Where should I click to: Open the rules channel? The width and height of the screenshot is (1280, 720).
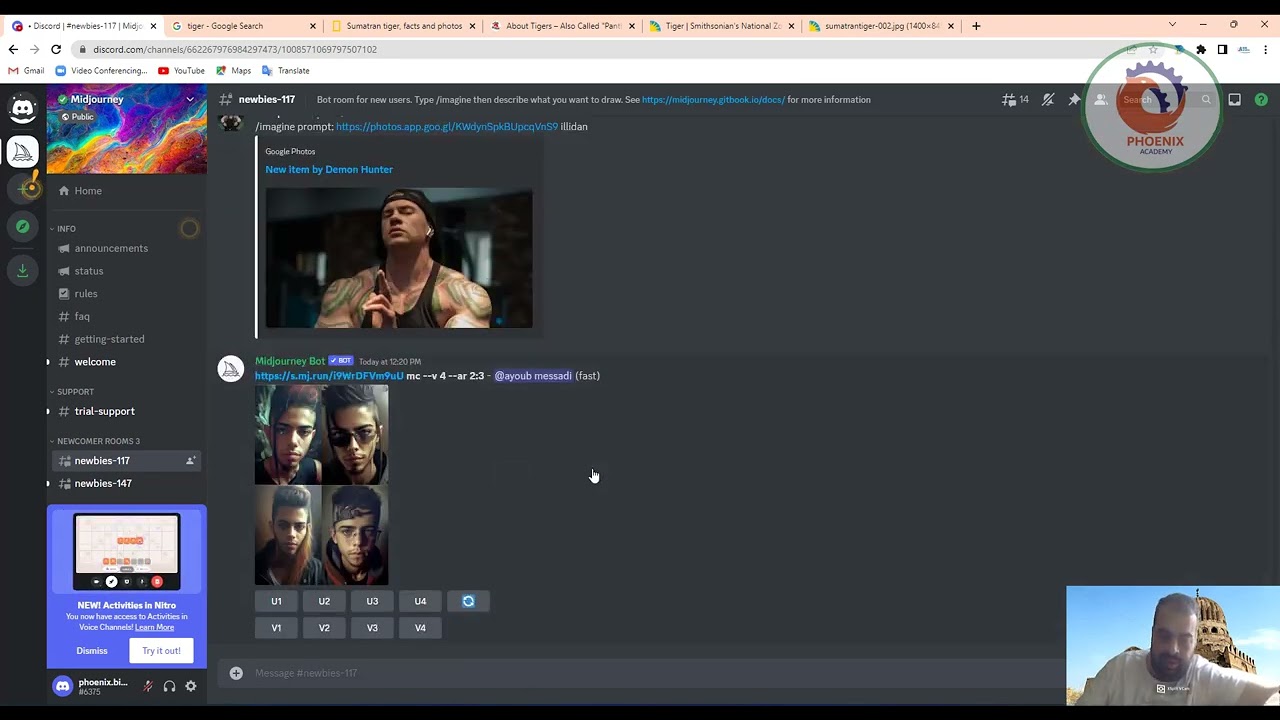coord(127,294)
